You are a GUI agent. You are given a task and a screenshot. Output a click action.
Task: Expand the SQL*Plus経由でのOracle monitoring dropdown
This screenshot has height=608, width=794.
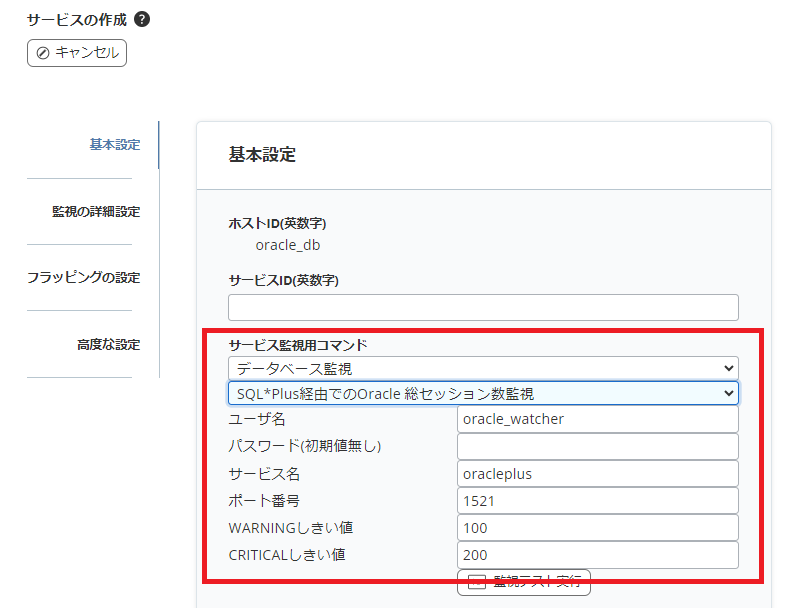click(483, 393)
